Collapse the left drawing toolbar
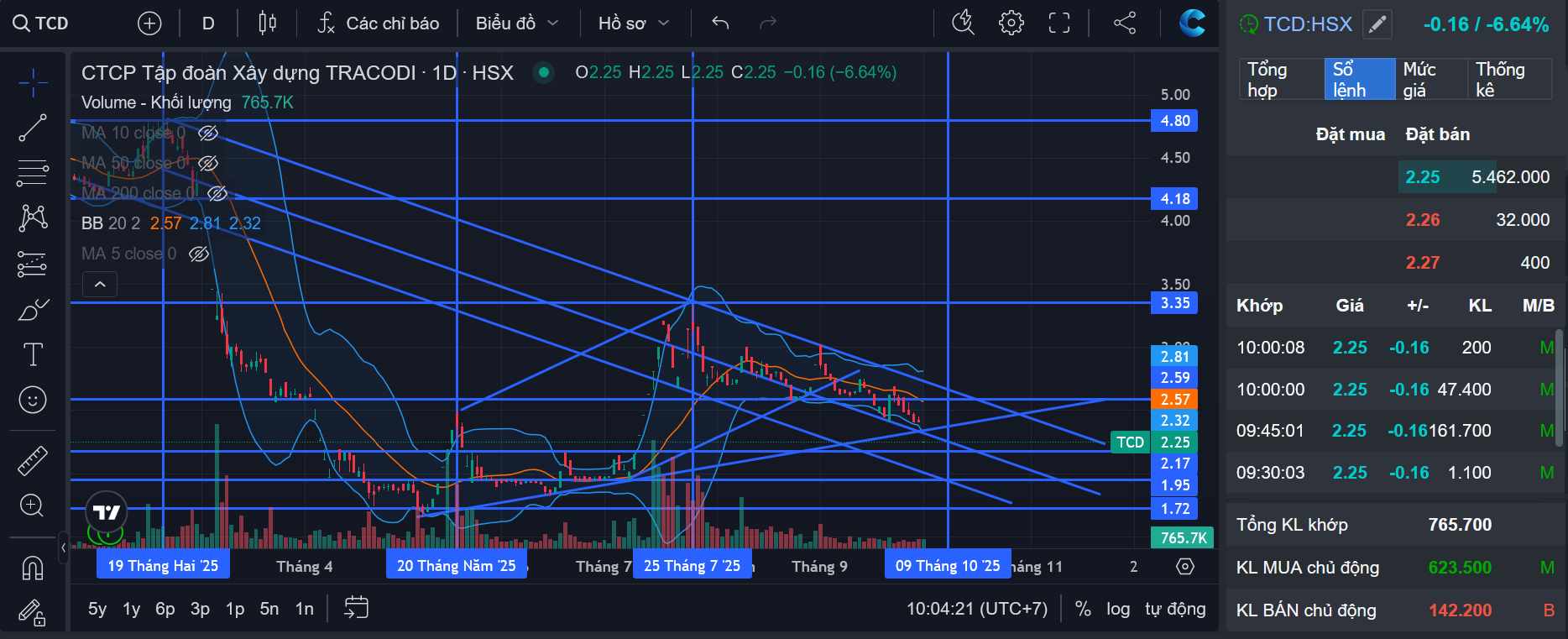Viewport: 1568px width, 639px height. pyautogui.click(x=64, y=547)
